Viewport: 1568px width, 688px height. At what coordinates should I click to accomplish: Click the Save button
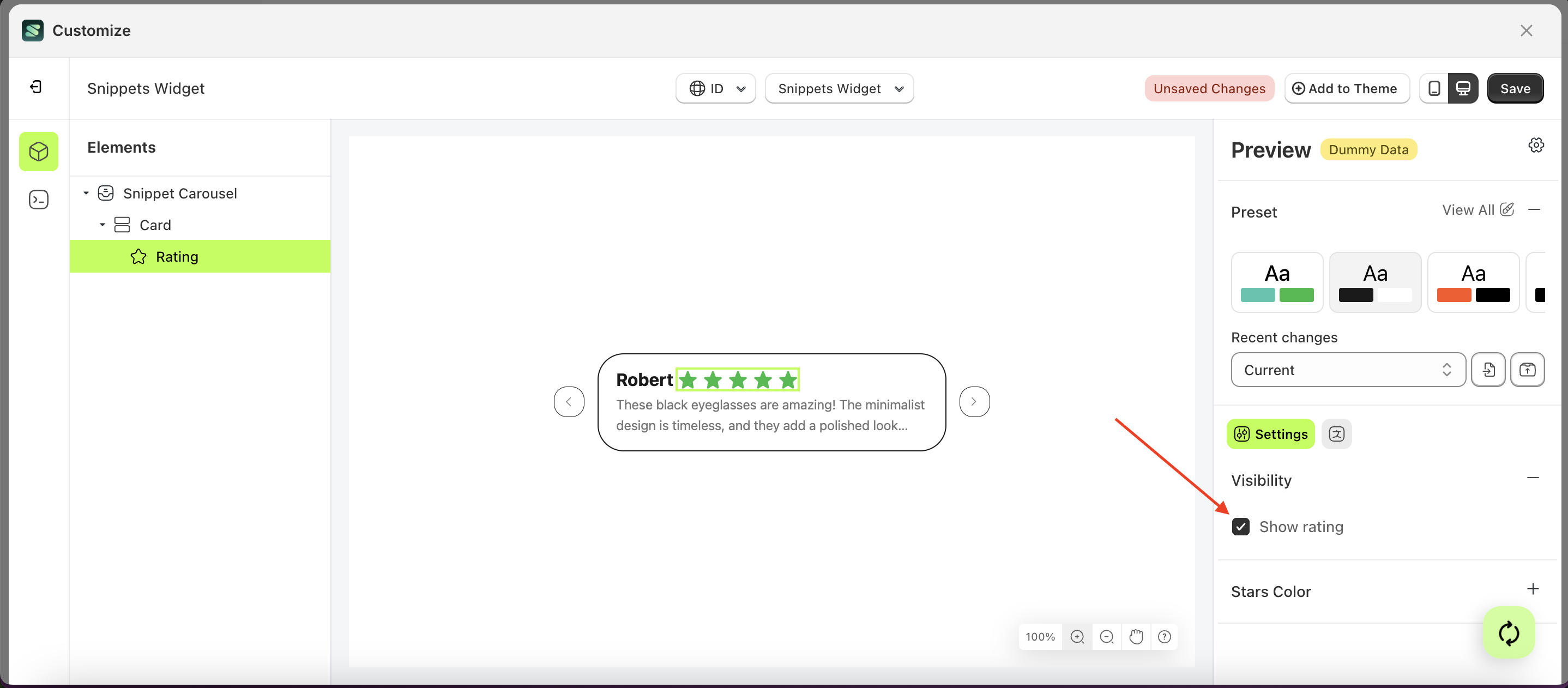pyautogui.click(x=1515, y=88)
